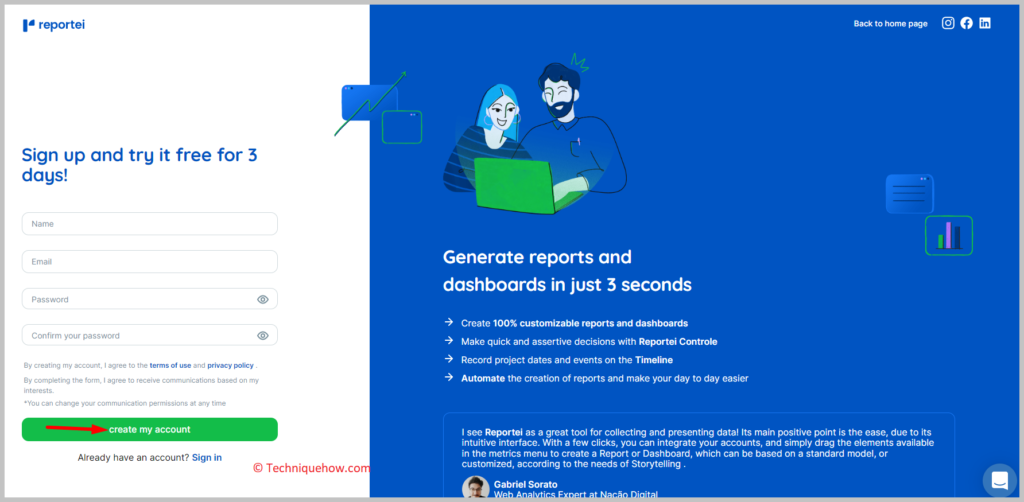The image size is (1024, 502).
Task: Click the 'Sign up and try it free' heading
Action: [x=140, y=165]
